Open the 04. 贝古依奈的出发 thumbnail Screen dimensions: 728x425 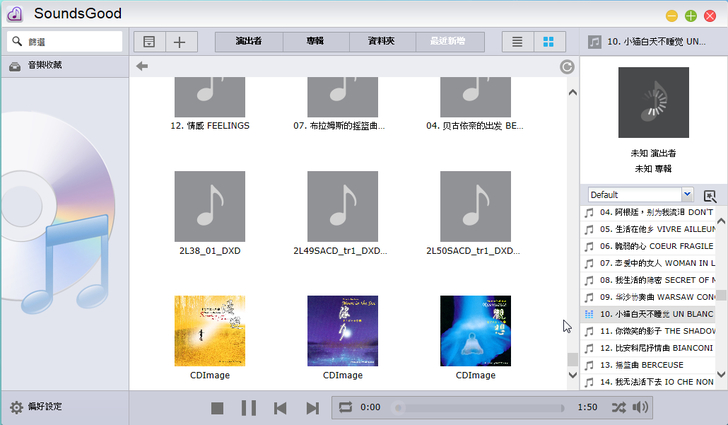pyautogui.click(x=475, y=97)
